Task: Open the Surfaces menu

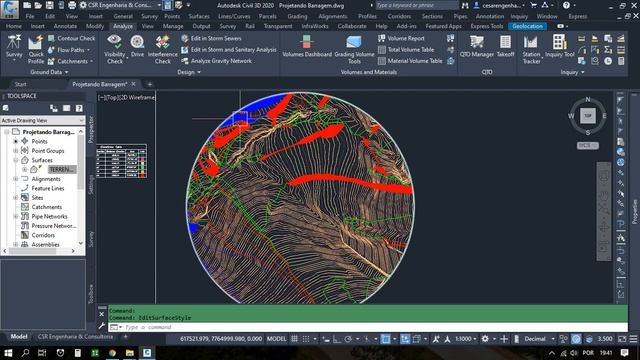Action: click(x=199, y=16)
